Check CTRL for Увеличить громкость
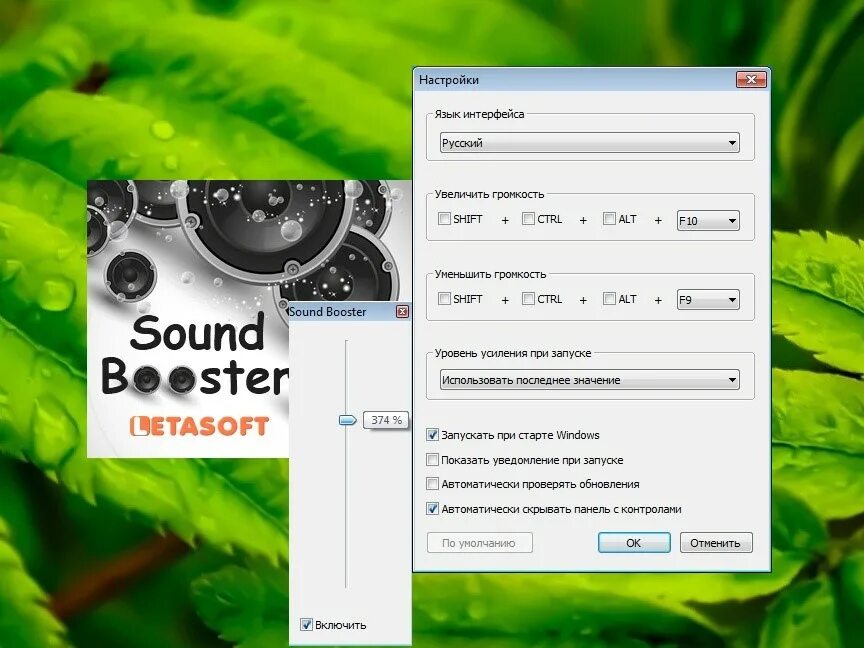The image size is (864, 648). 528,219
